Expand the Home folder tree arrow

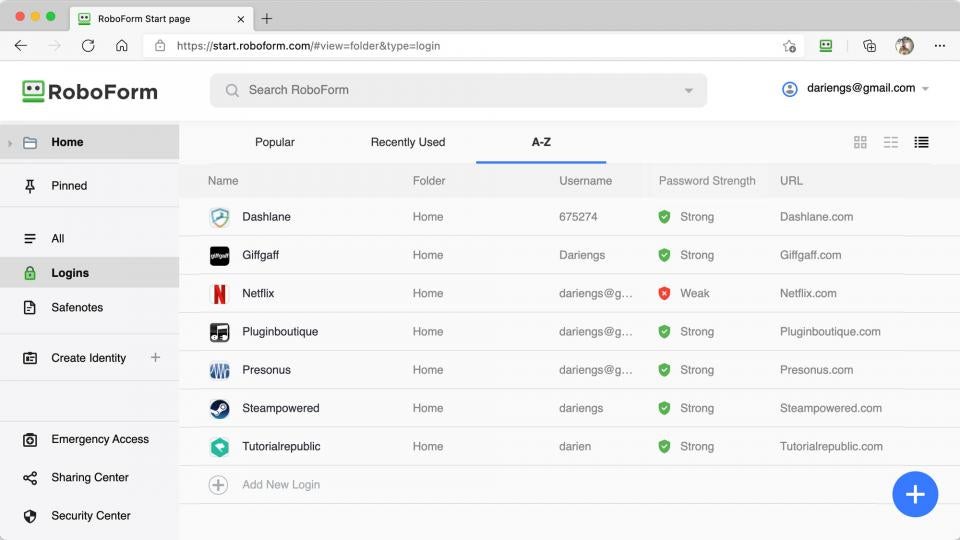pos(10,143)
